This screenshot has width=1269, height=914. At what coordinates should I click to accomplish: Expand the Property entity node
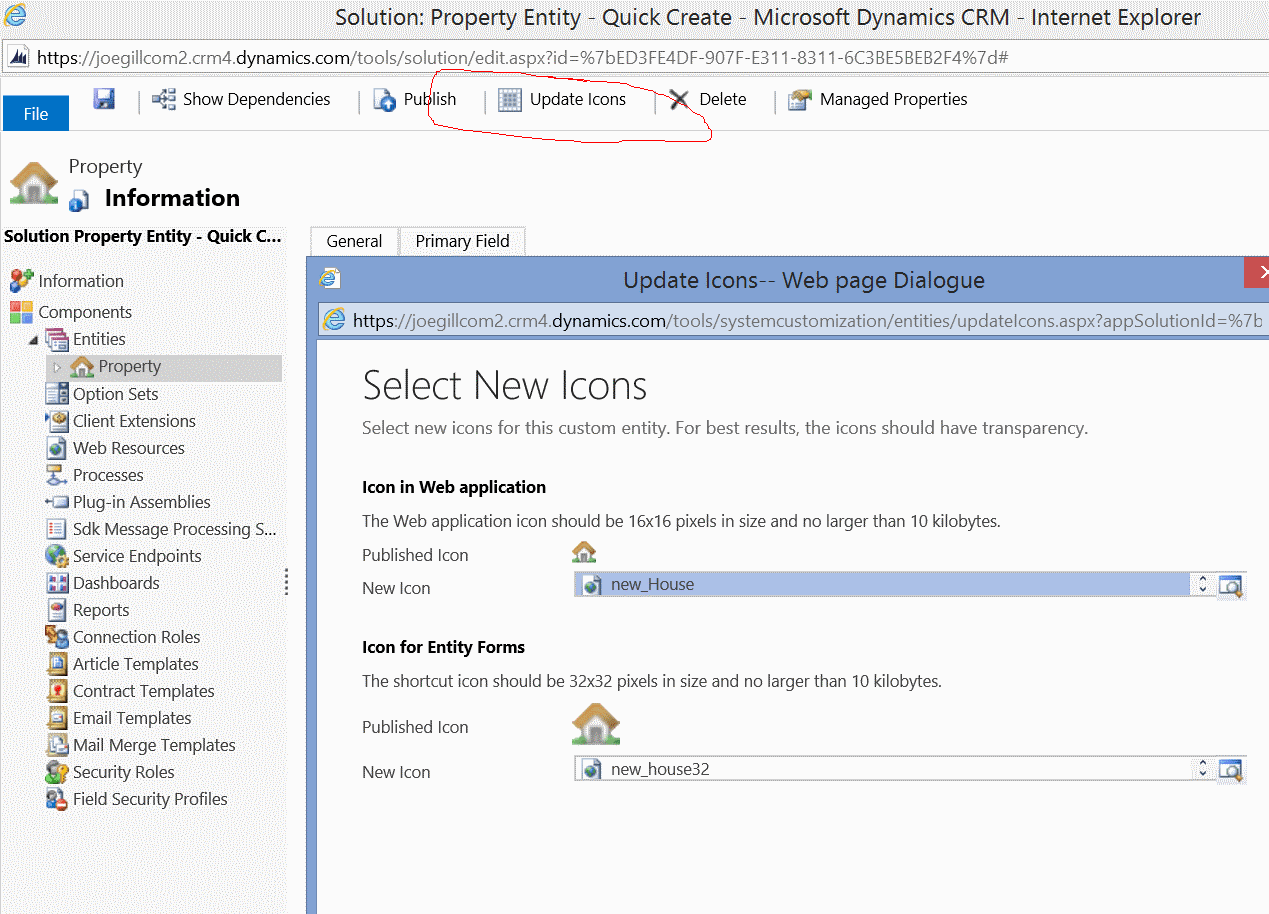click(59, 366)
